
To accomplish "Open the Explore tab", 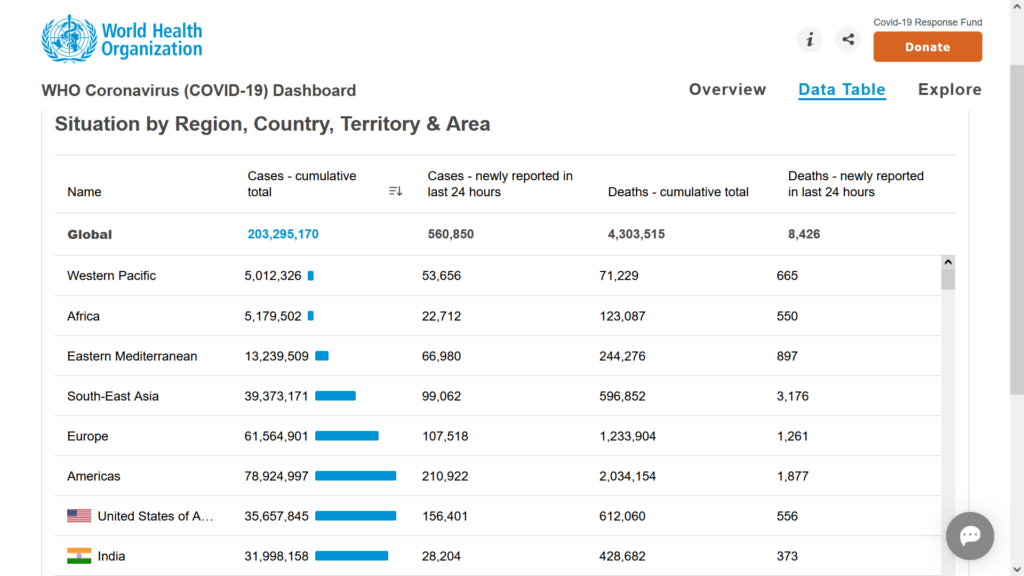I will point(950,89).
